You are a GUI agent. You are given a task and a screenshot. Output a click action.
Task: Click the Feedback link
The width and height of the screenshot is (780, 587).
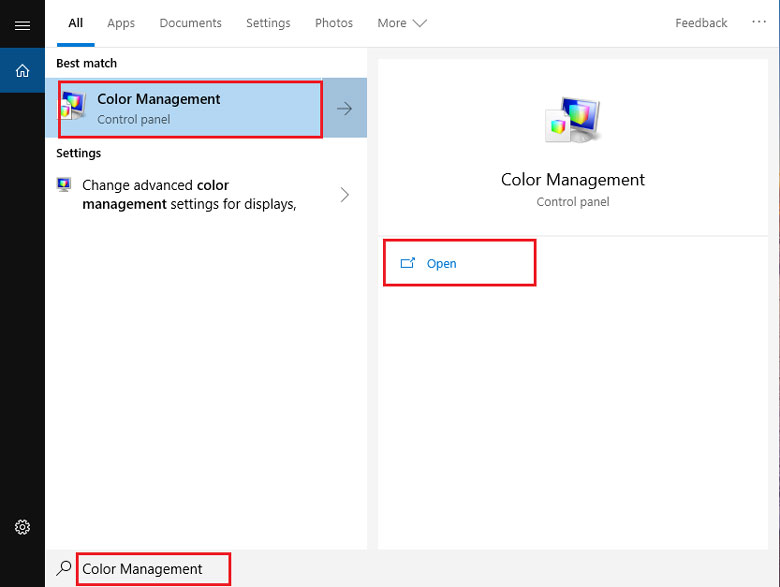[701, 23]
